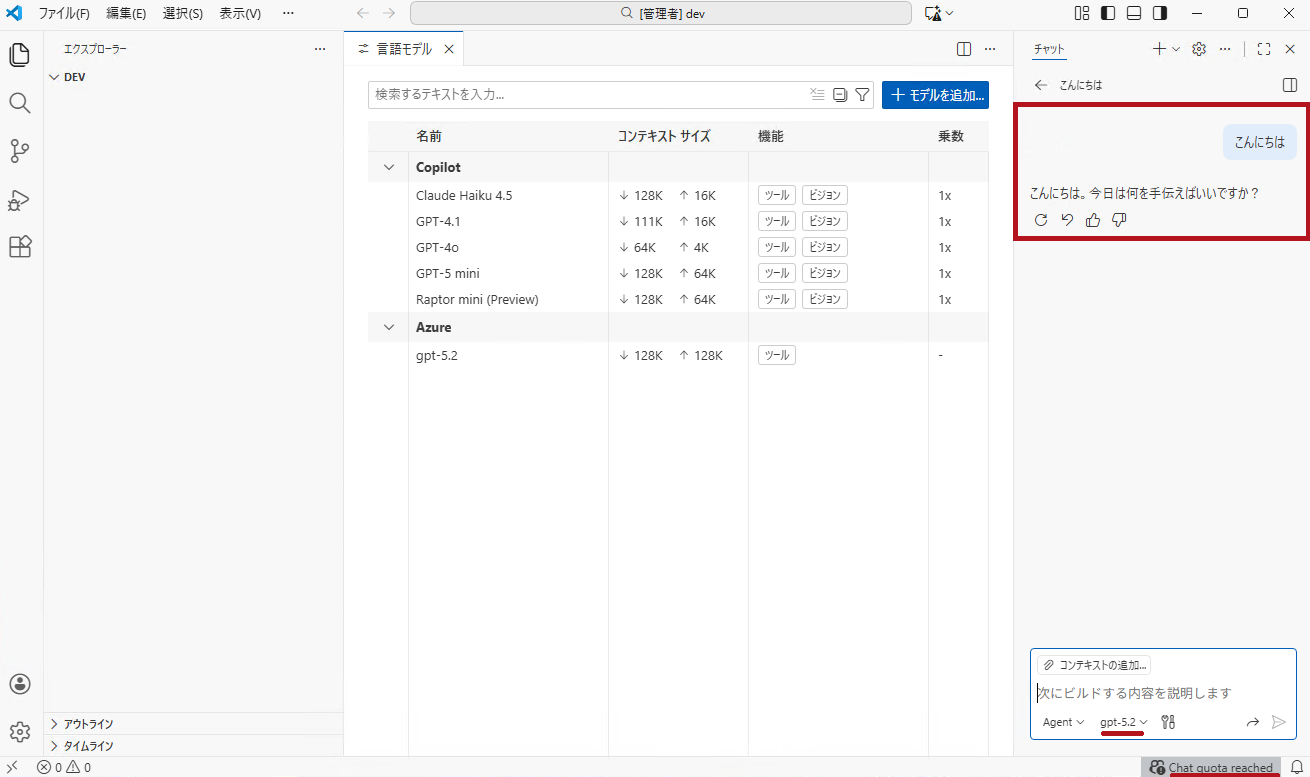Open chat settings via the gear icon
The height and width of the screenshot is (777, 1310).
(1198, 48)
